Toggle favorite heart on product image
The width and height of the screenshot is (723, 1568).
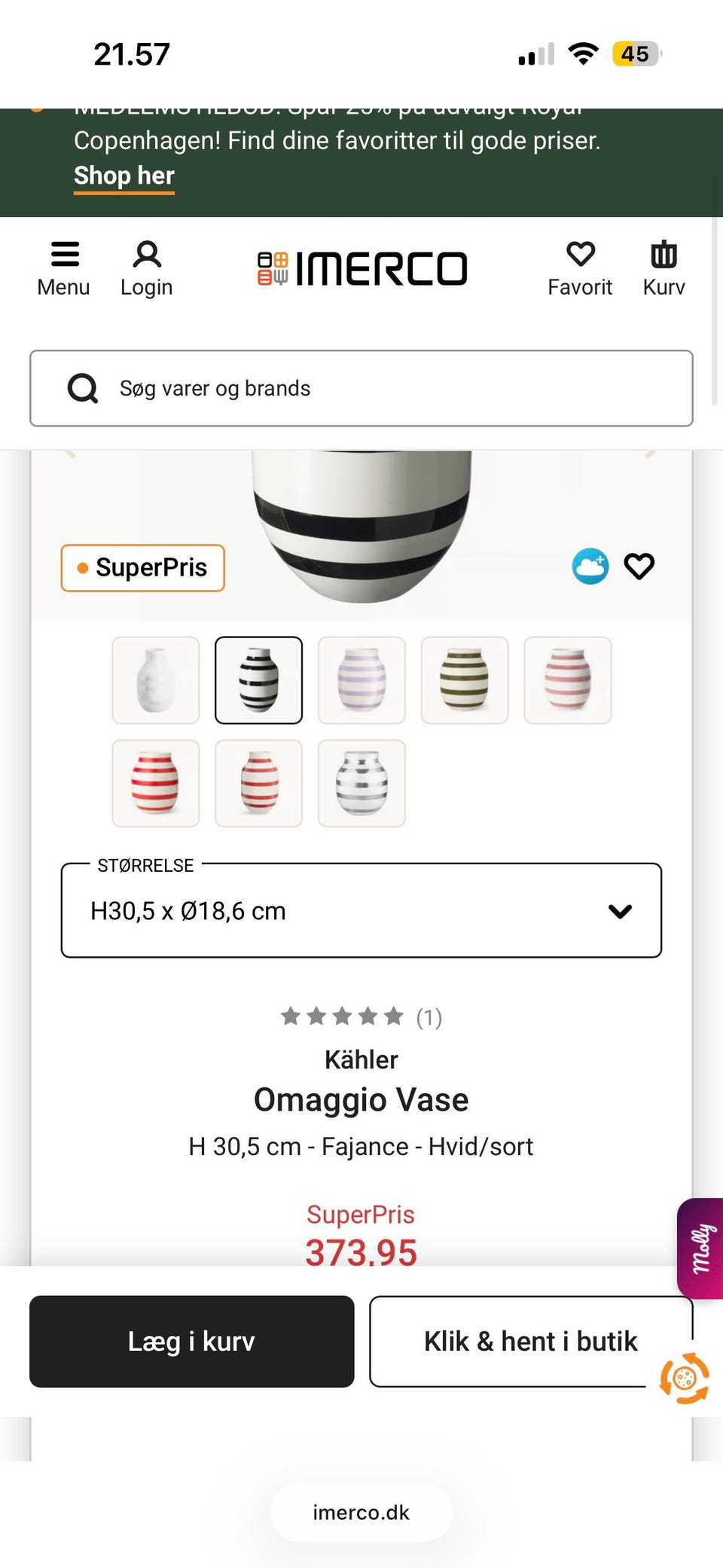(x=639, y=567)
